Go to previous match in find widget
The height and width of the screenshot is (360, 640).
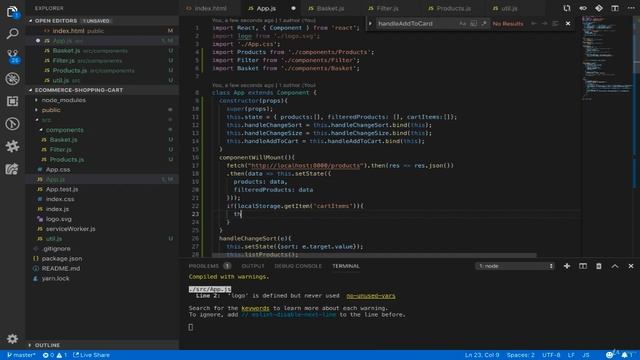[x=534, y=24]
